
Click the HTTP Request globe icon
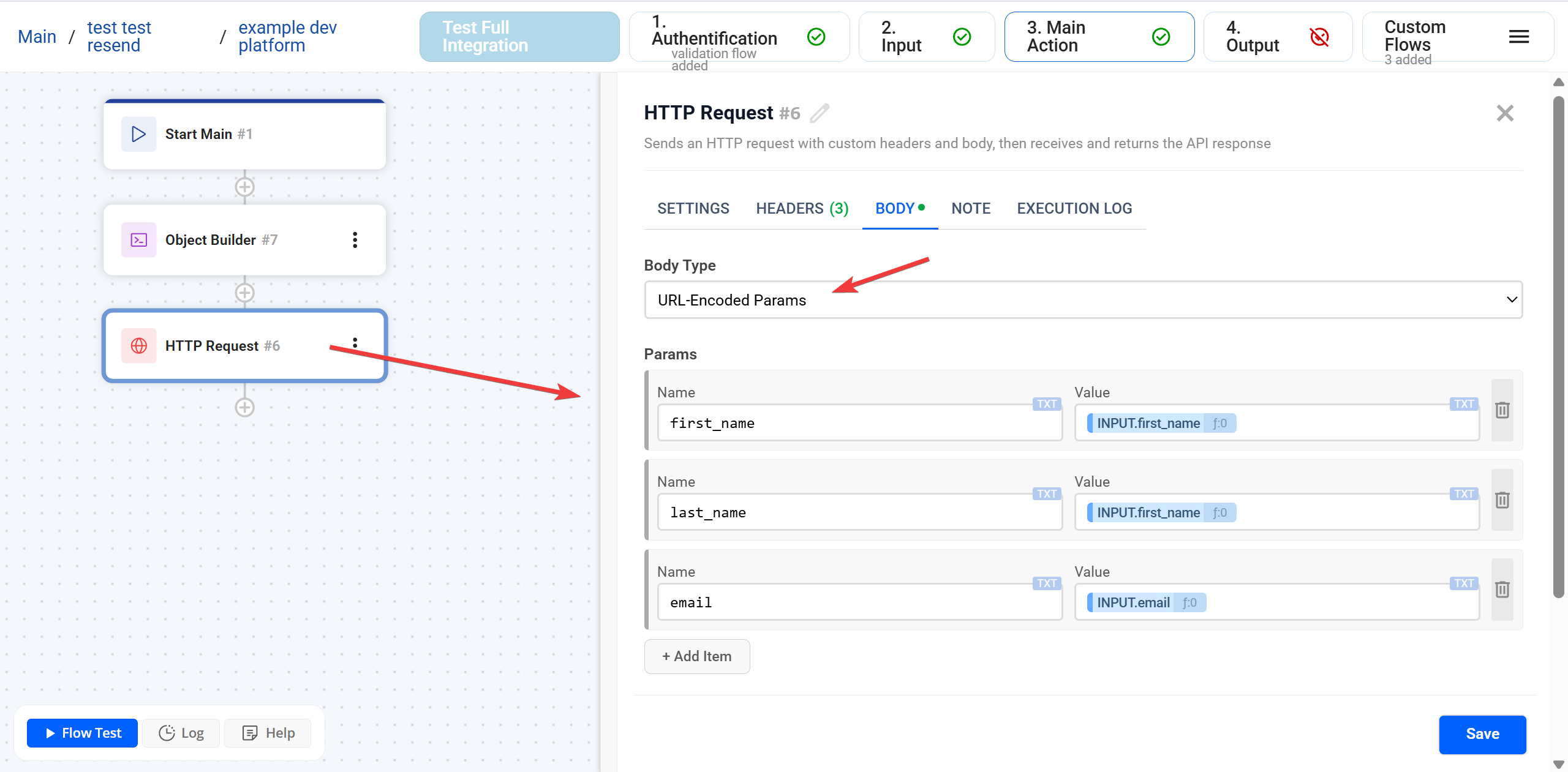138,346
